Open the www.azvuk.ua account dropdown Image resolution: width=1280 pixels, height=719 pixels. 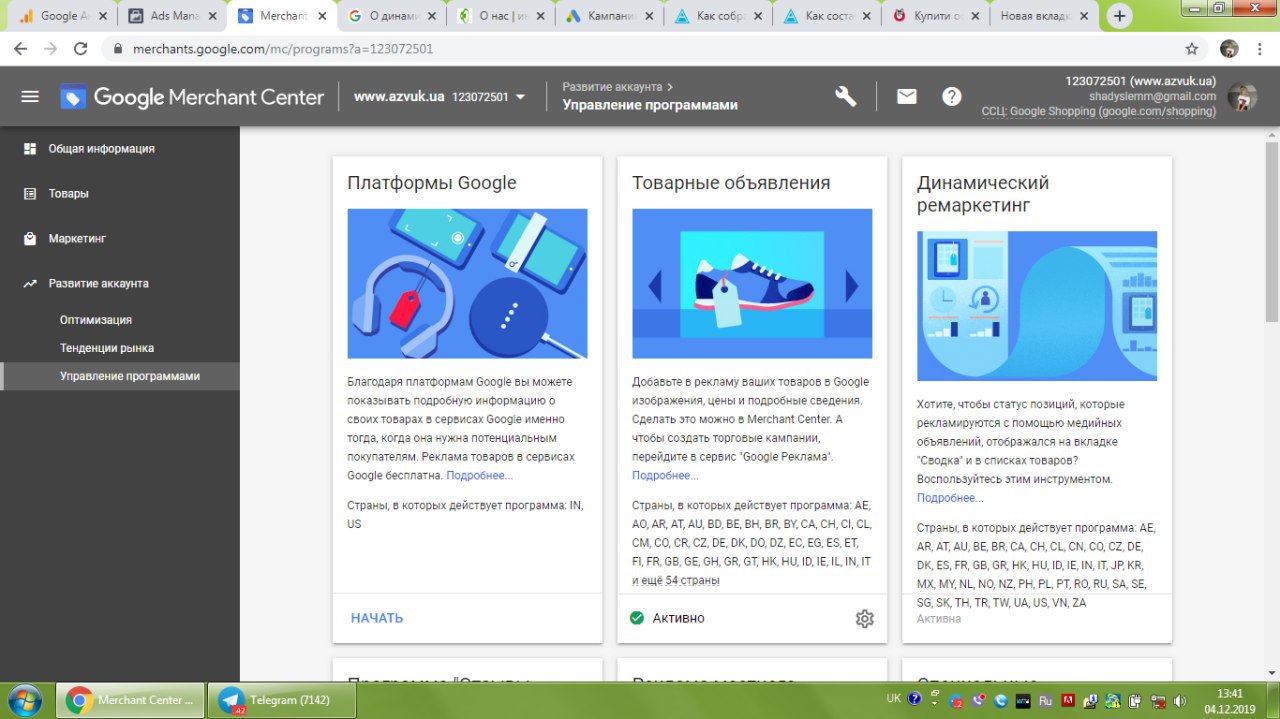click(x=440, y=97)
